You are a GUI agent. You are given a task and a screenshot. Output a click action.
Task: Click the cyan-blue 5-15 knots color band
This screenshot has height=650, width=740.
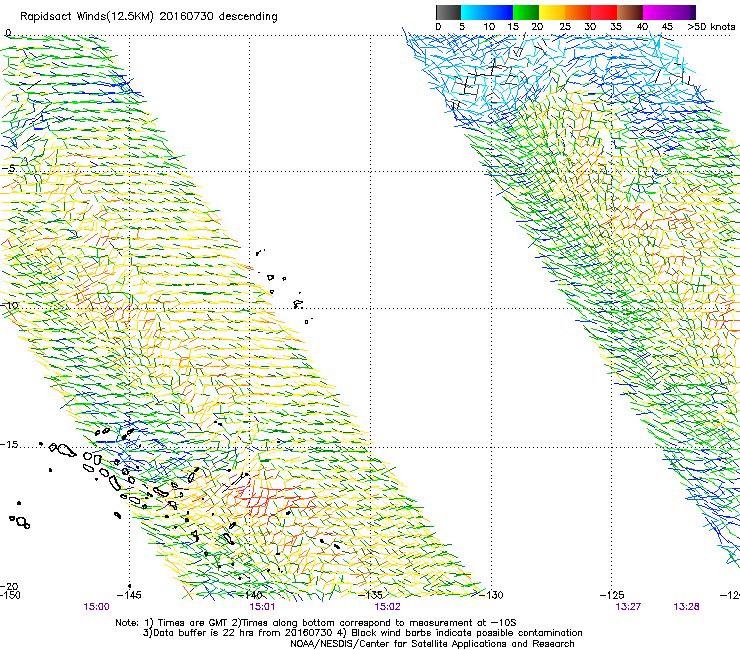click(x=487, y=12)
